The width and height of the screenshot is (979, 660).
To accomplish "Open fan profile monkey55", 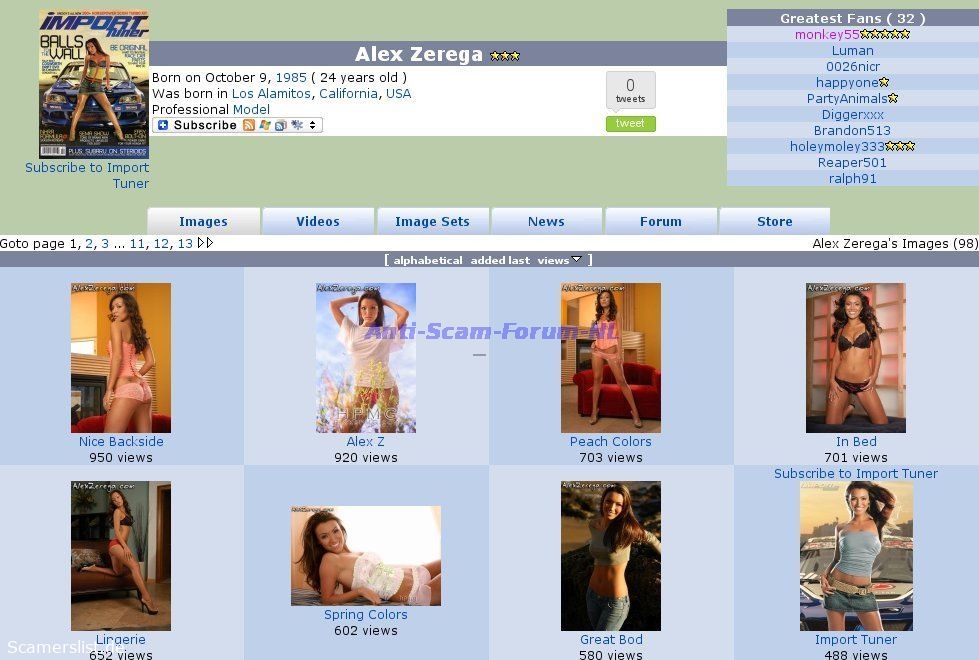I will 827,34.
